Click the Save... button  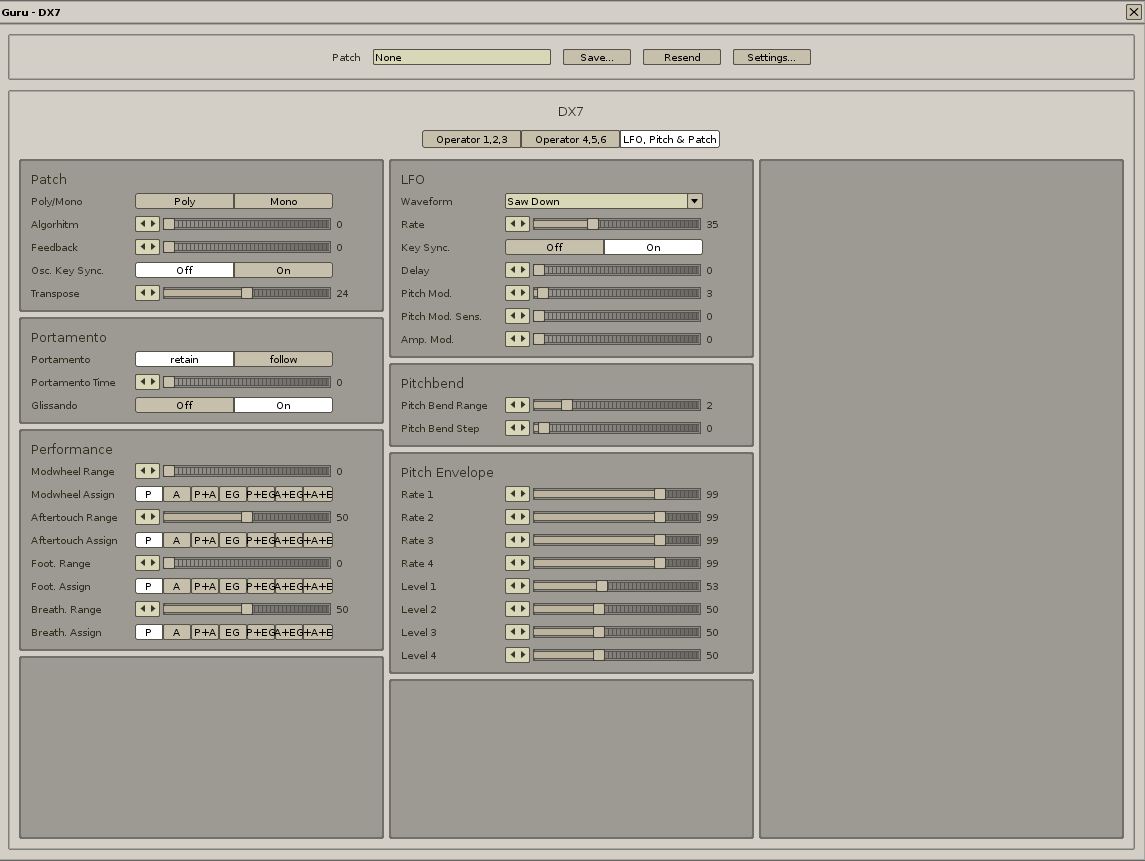tap(597, 57)
